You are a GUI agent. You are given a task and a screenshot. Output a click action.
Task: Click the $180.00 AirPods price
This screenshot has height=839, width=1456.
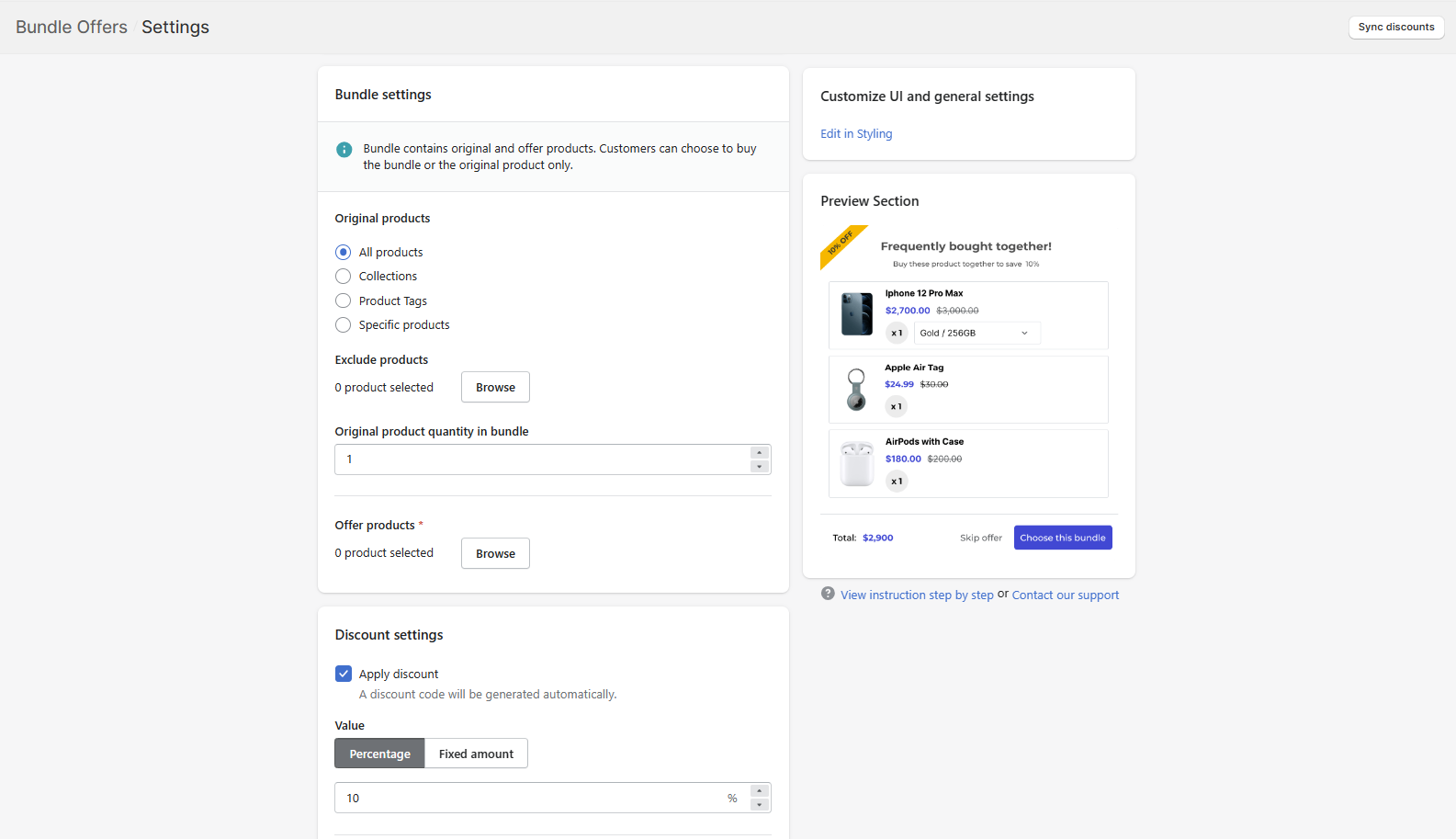[x=903, y=459]
